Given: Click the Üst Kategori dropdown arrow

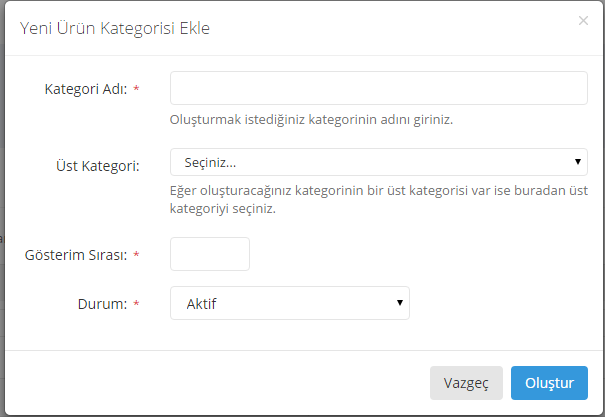Looking at the screenshot, I should [578, 162].
